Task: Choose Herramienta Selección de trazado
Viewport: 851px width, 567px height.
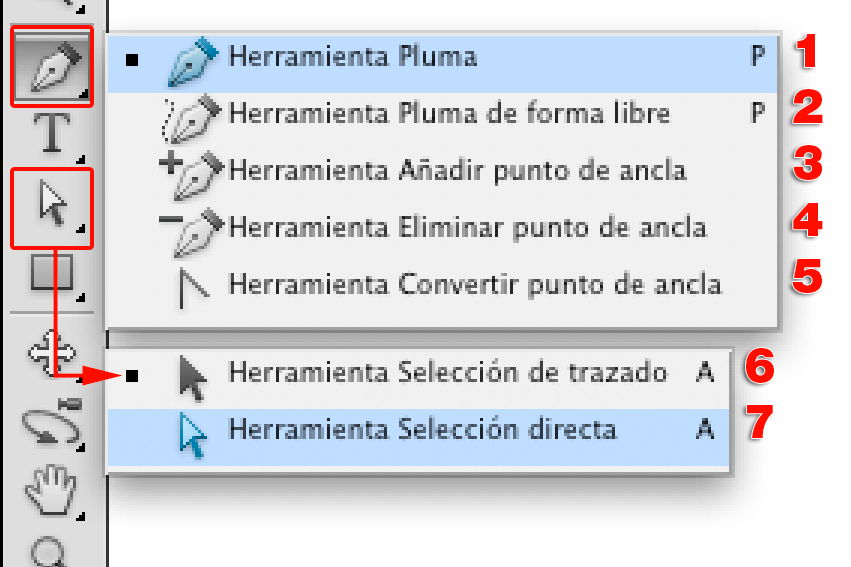Action: [x=447, y=373]
